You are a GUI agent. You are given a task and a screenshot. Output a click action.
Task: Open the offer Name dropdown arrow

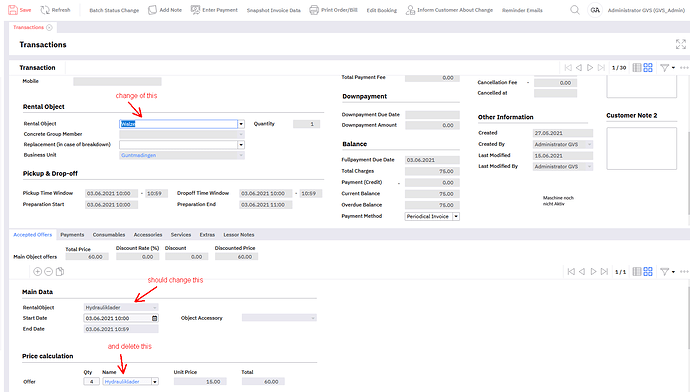point(155,381)
